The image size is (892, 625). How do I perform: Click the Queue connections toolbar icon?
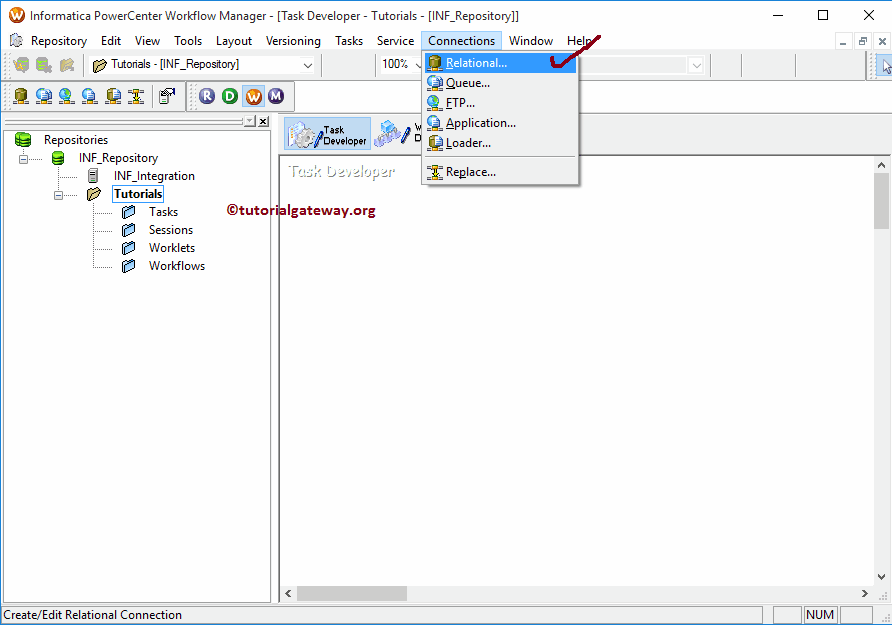coord(44,96)
